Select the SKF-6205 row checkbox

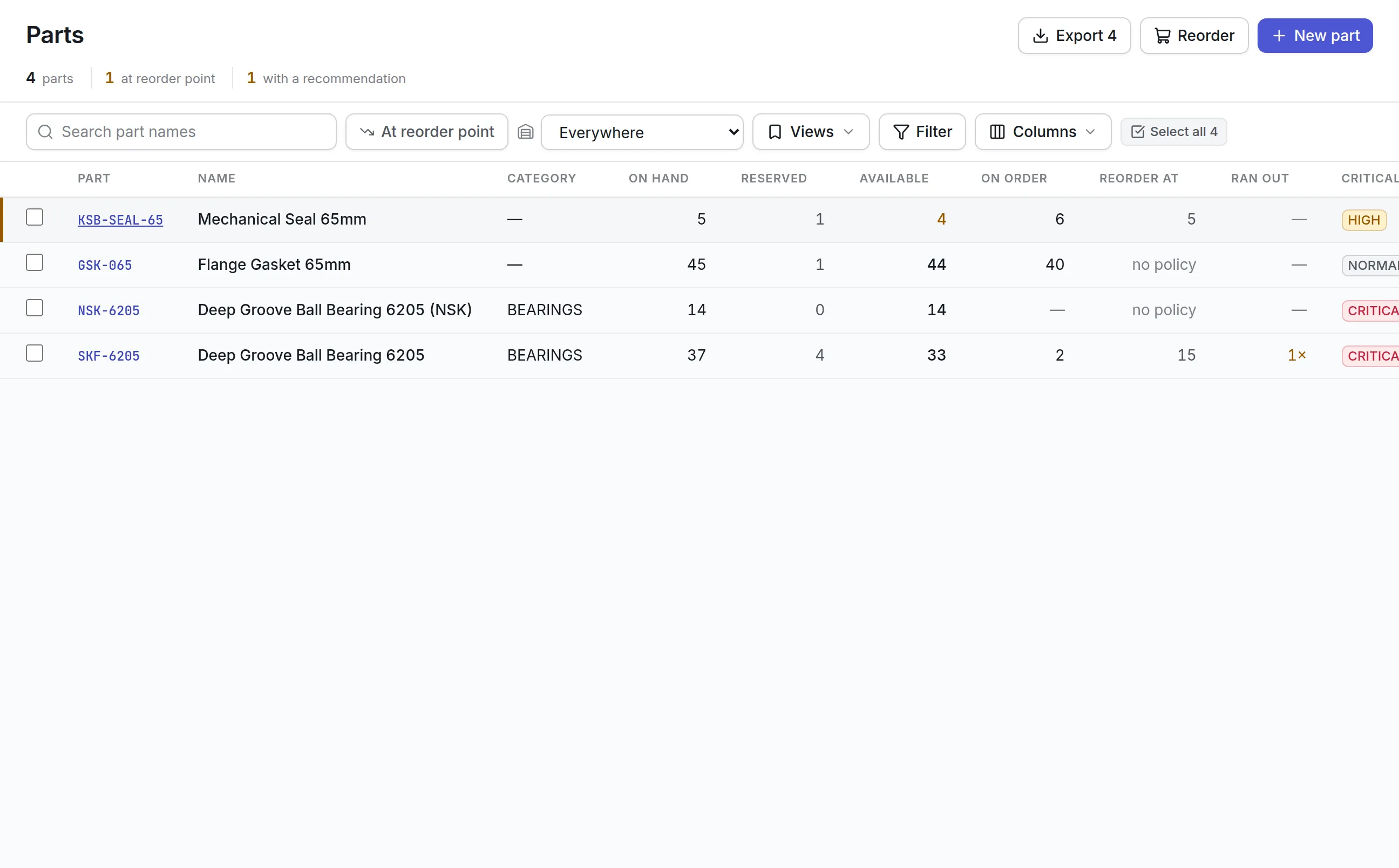[35, 353]
